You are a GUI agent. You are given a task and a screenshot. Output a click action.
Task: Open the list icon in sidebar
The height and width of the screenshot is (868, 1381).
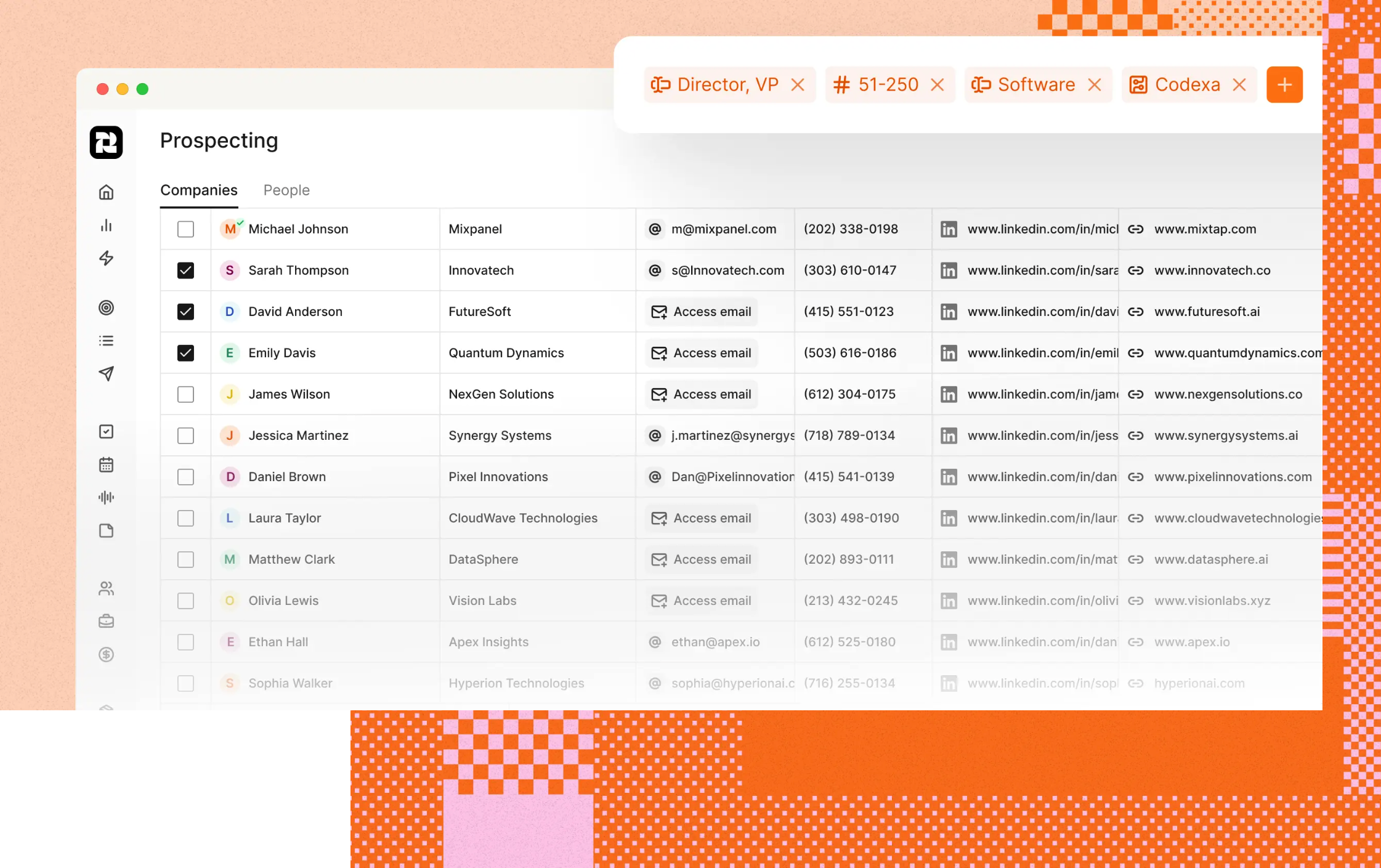click(x=106, y=341)
